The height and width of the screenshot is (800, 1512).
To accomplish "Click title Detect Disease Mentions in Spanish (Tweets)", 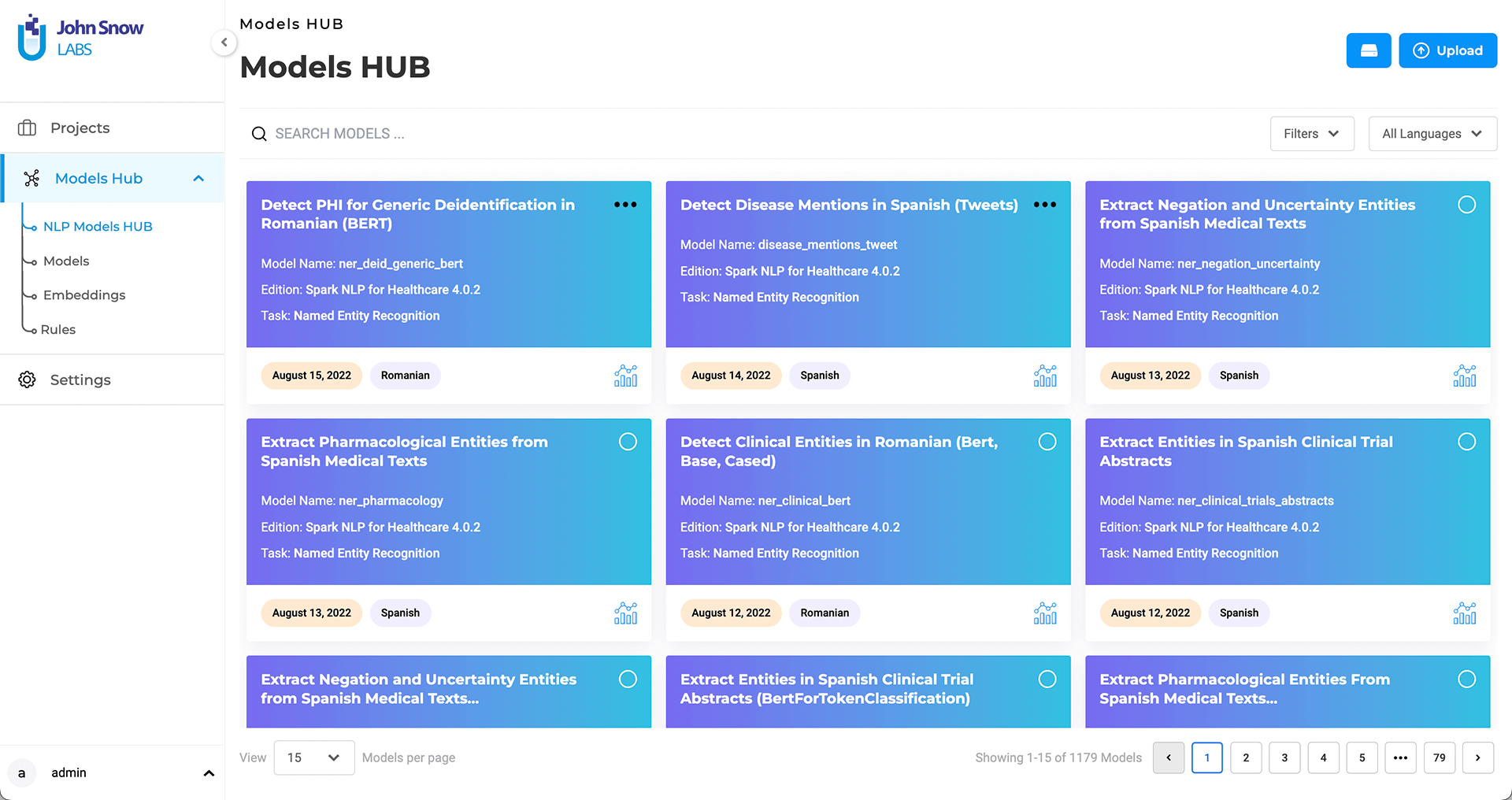I will [849, 205].
